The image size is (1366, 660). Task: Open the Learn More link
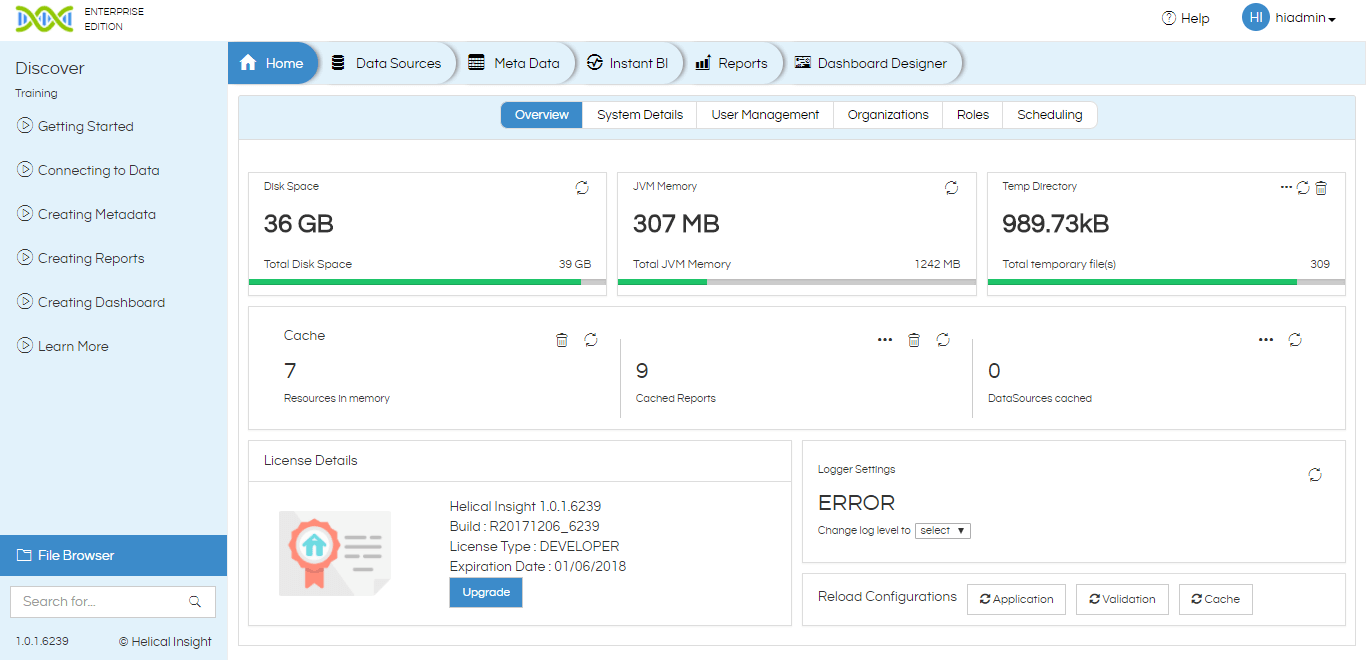coord(63,346)
